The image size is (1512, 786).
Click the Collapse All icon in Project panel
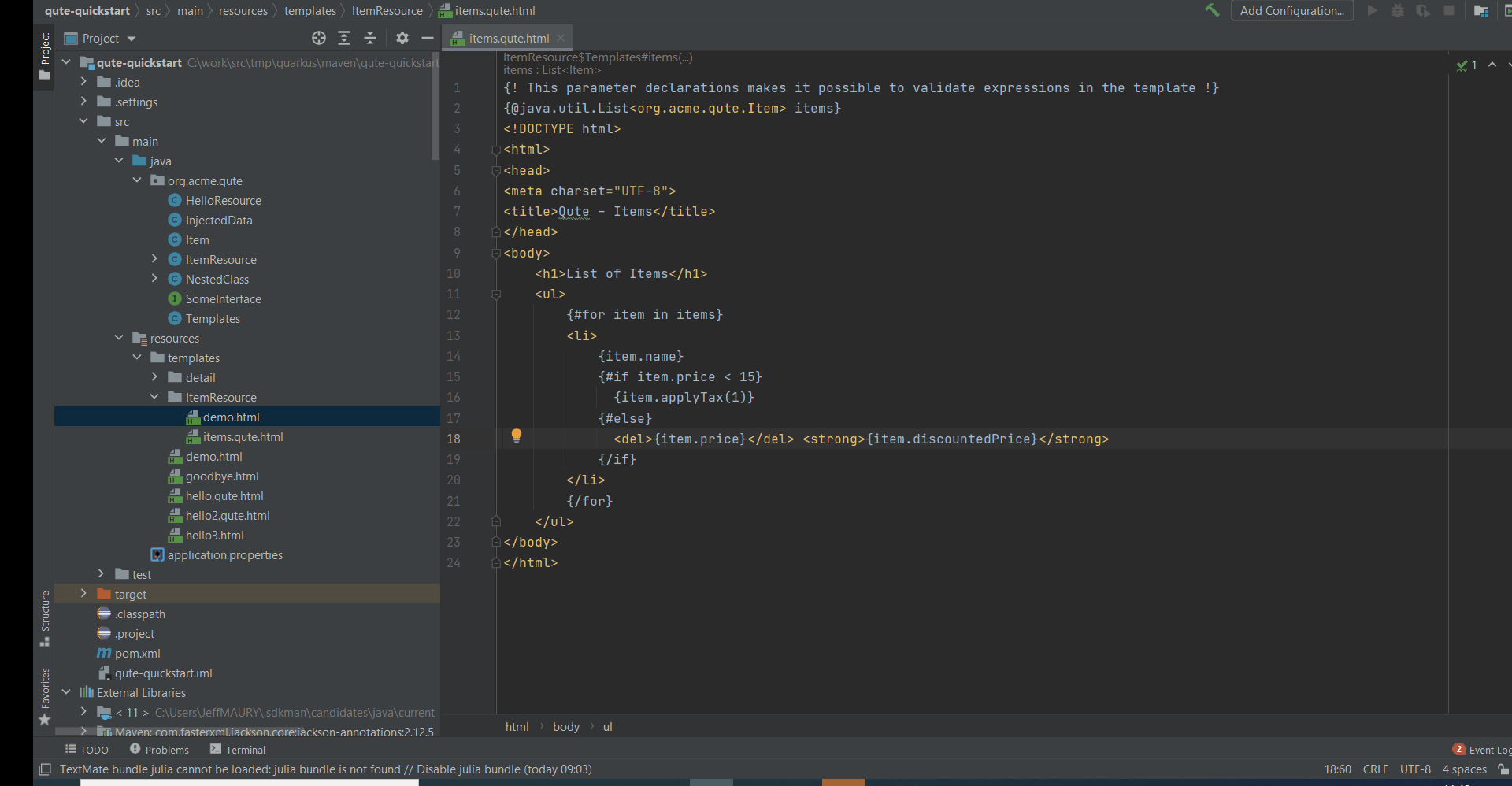click(x=369, y=38)
